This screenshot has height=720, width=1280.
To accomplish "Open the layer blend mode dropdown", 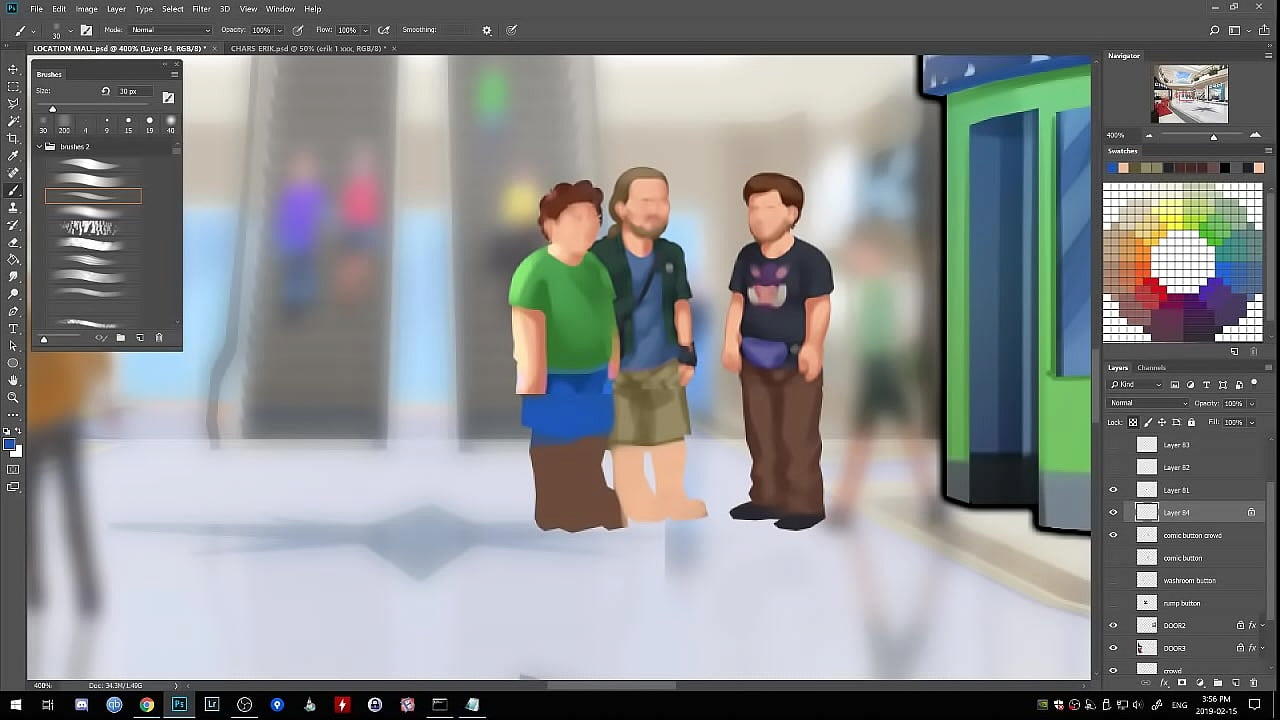I will [x=1147, y=403].
